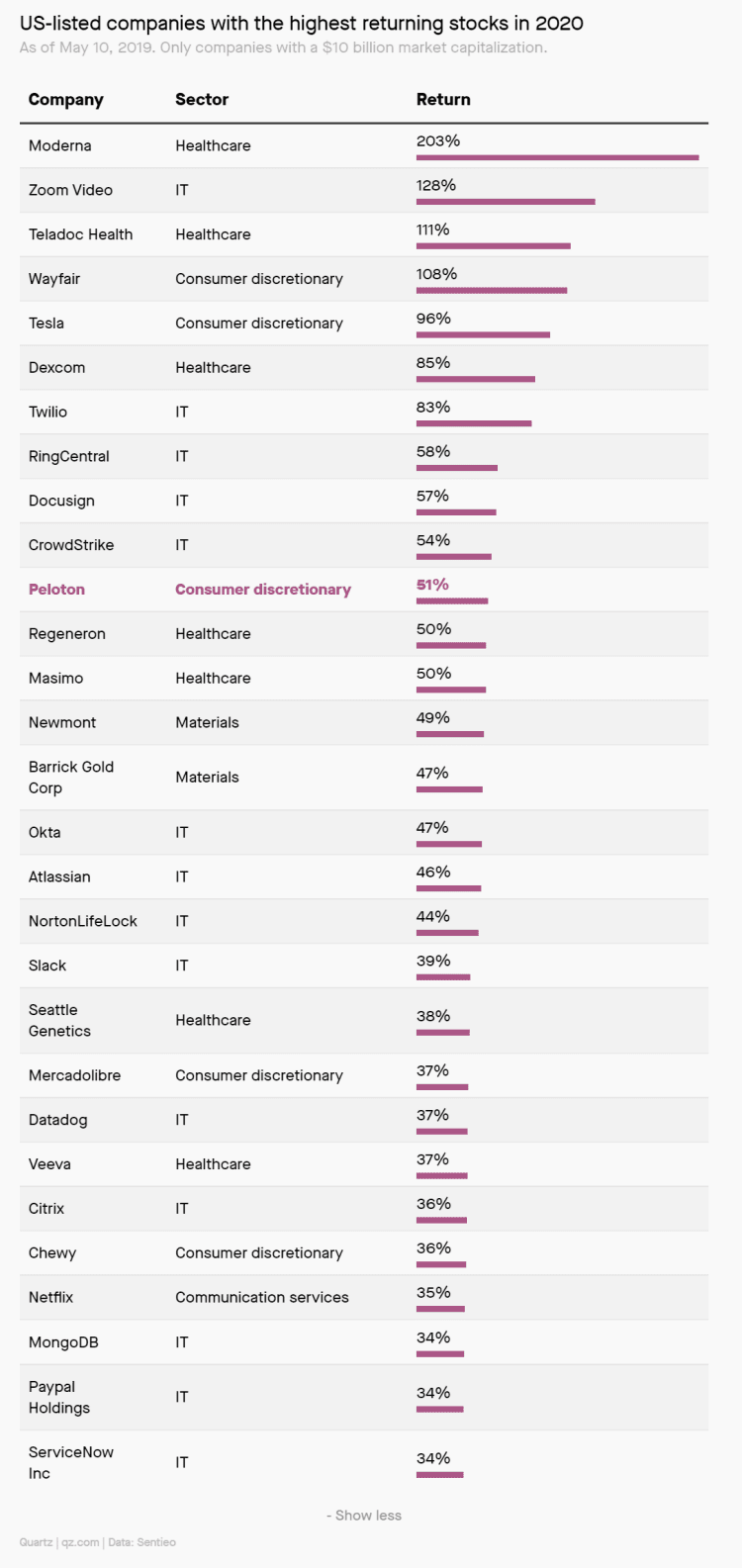Click the Return column header

coord(443,100)
